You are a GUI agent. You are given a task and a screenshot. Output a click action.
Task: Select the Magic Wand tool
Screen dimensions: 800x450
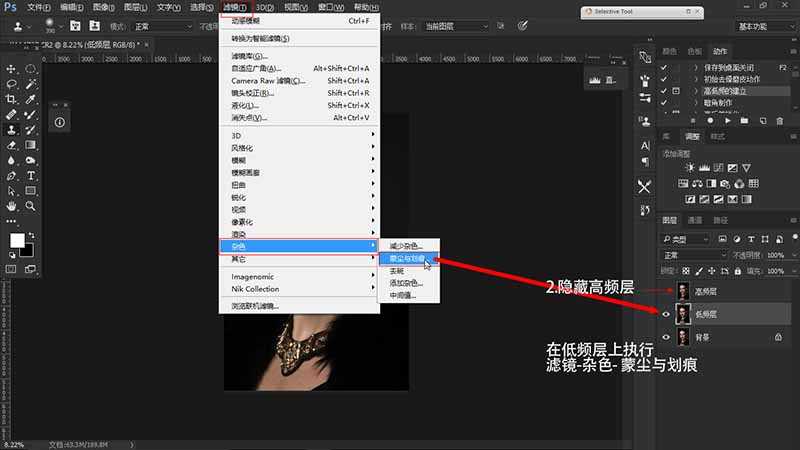[31, 84]
